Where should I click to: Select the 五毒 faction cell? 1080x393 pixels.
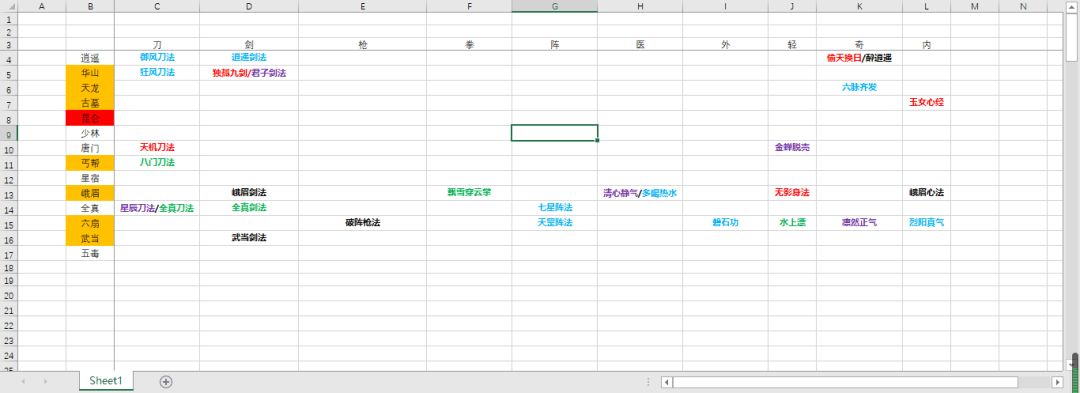[x=90, y=253]
